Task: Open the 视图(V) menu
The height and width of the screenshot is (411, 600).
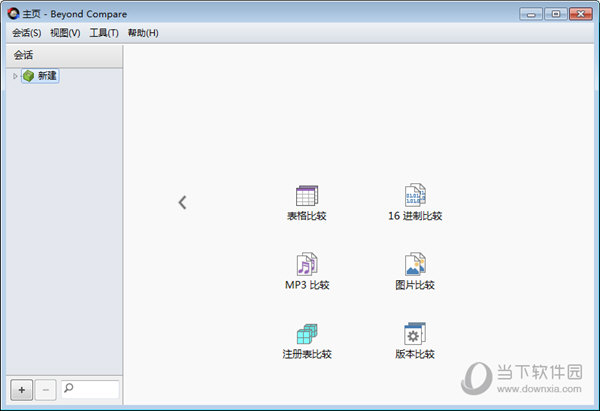Action: coord(65,33)
